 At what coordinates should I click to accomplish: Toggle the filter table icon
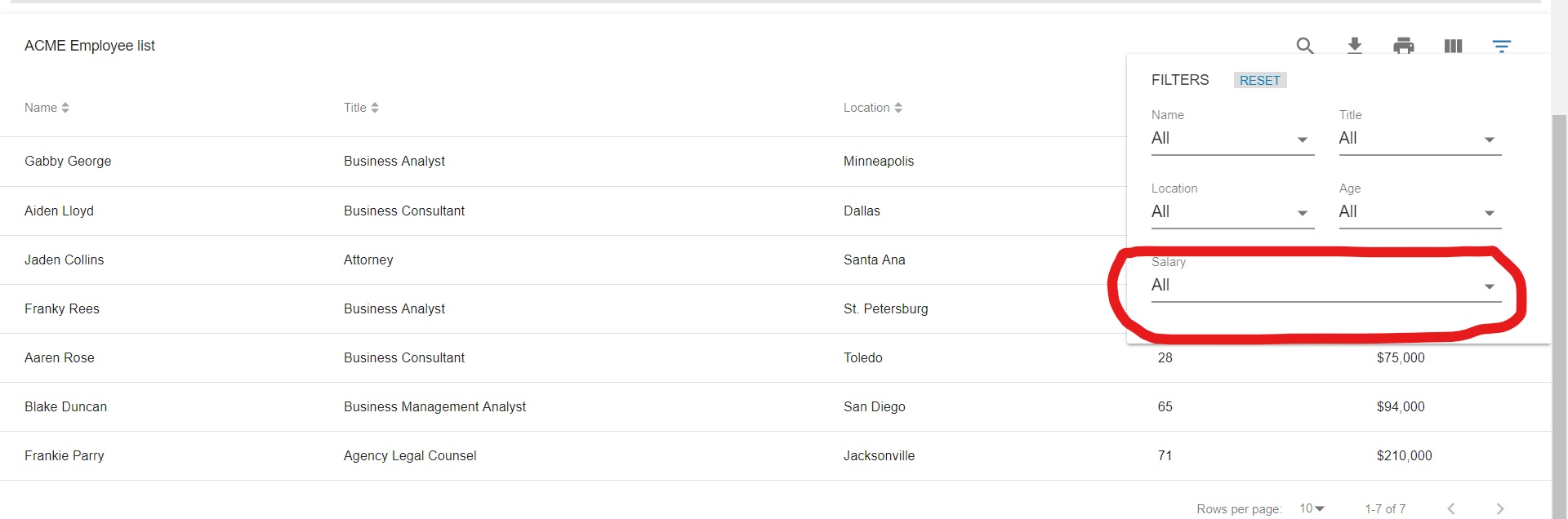[x=1501, y=46]
